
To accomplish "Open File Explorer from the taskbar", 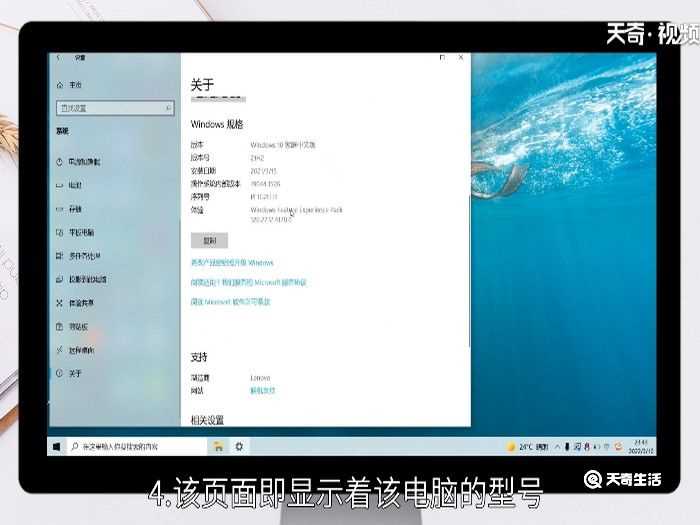I will point(218,446).
